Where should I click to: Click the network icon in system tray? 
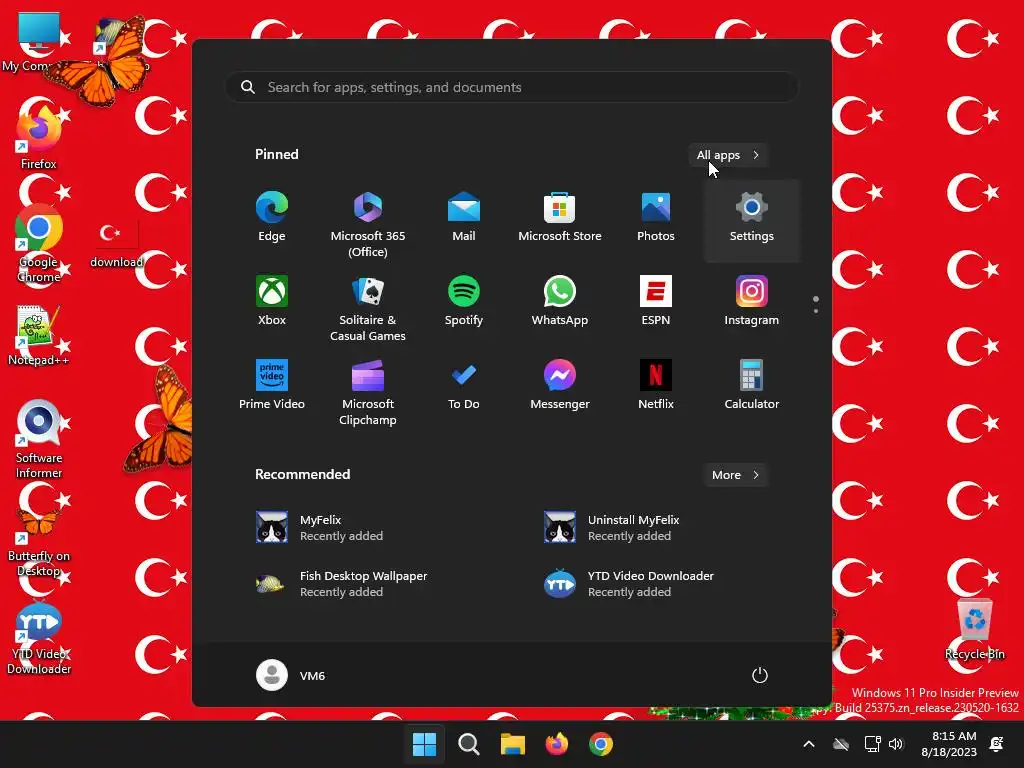[872, 744]
